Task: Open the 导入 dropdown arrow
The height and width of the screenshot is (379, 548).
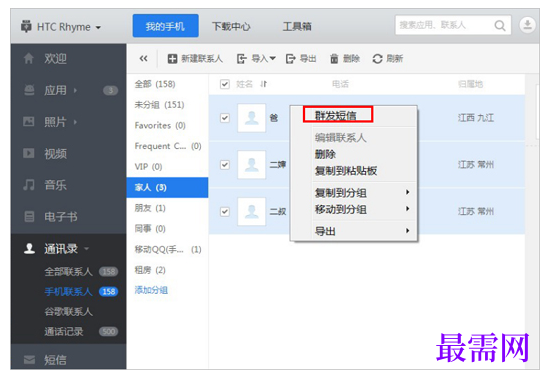Action: click(x=273, y=58)
